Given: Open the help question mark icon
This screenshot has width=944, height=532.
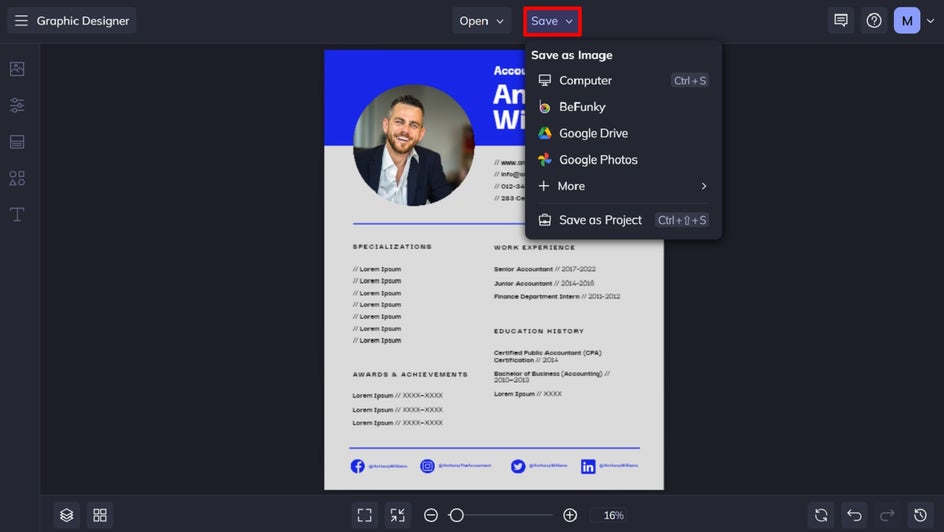Looking at the screenshot, I should click(874, 20).
